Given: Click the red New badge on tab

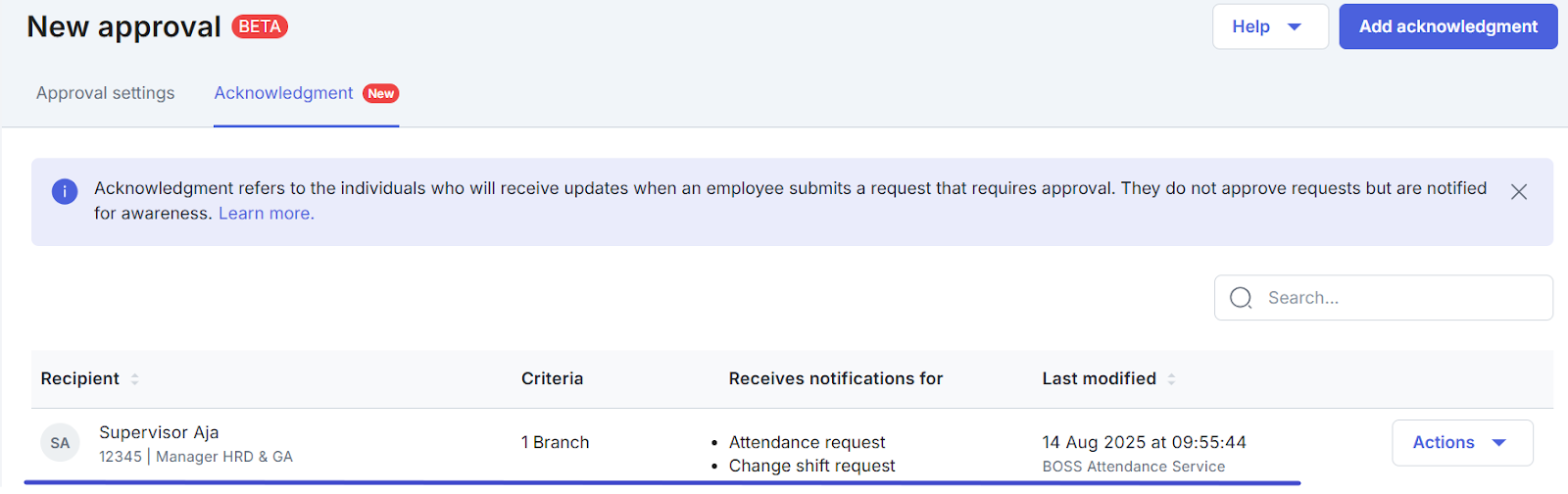Looking at the screenshot, I should [380, 94].
